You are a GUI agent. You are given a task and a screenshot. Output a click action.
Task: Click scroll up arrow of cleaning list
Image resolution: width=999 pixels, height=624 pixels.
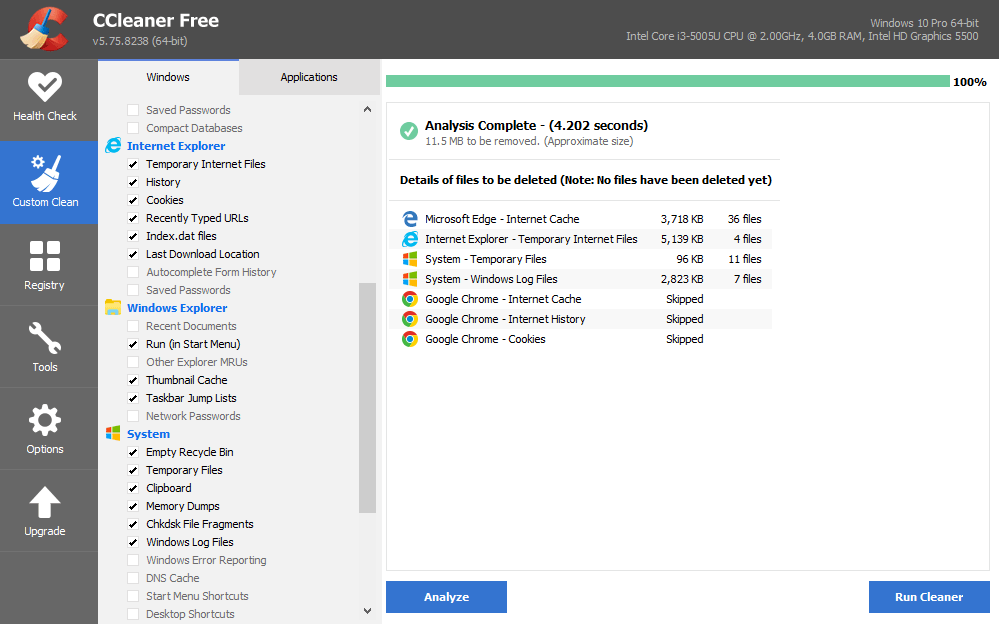pyautogui.click(x=368, y=109)
